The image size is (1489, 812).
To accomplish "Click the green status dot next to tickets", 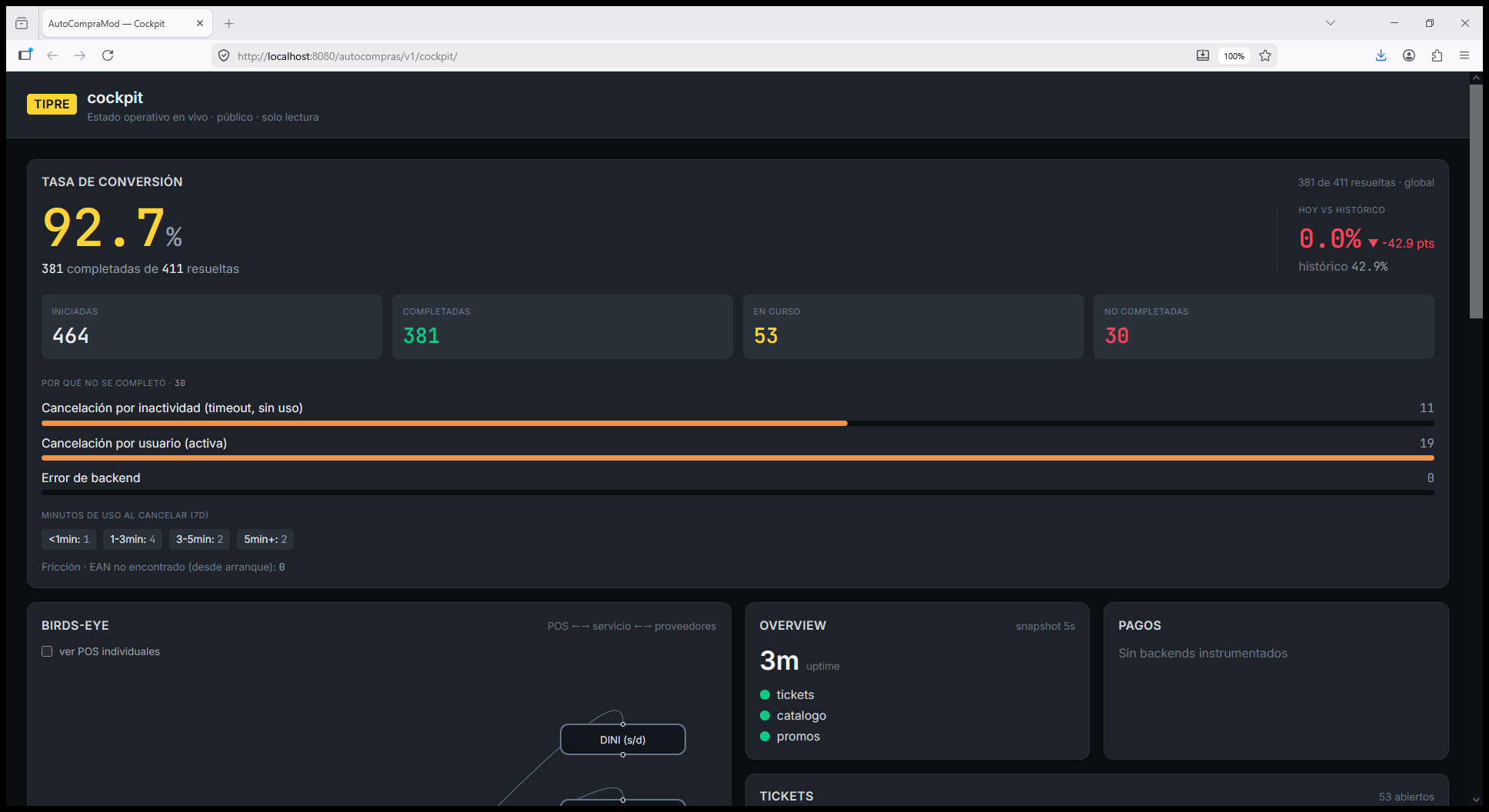I will 764,694.
